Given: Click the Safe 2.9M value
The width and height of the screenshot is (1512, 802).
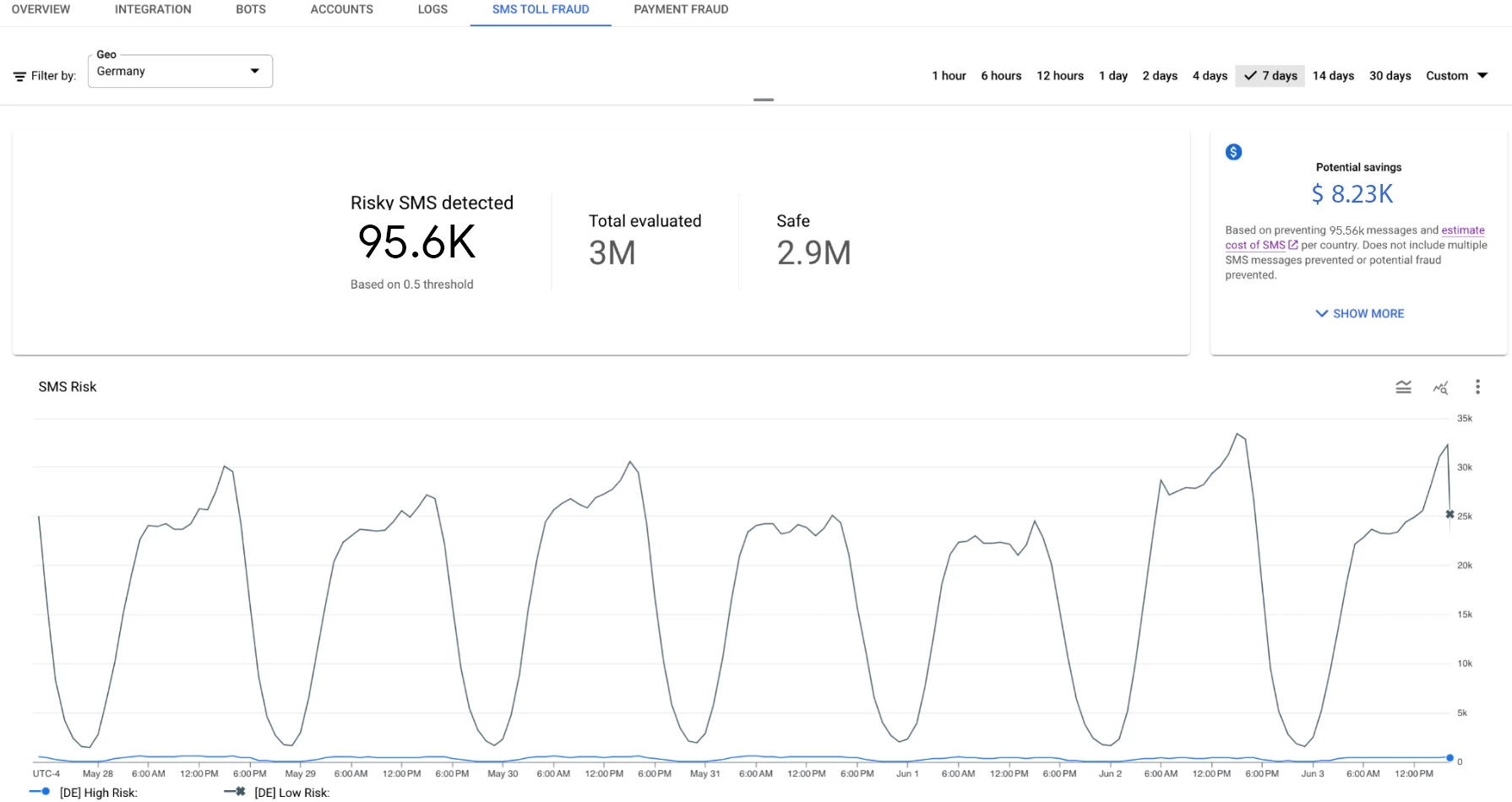Looking at the screenshot, I should [813, 253].
